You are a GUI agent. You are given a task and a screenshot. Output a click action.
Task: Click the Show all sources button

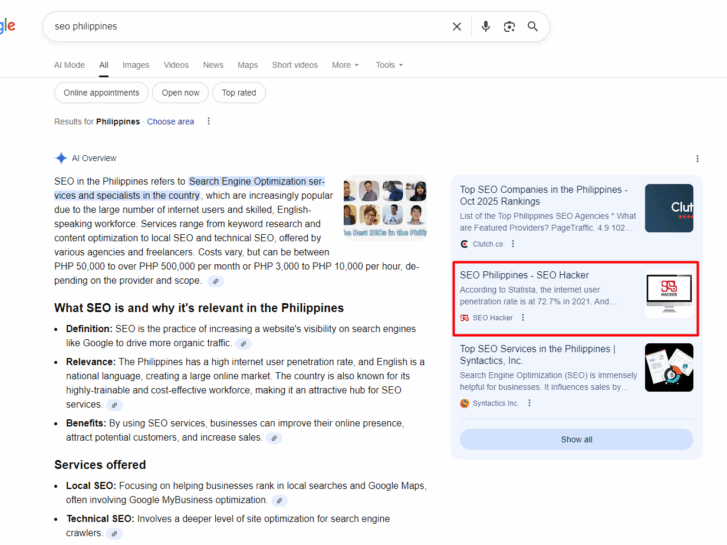[576, 439]
